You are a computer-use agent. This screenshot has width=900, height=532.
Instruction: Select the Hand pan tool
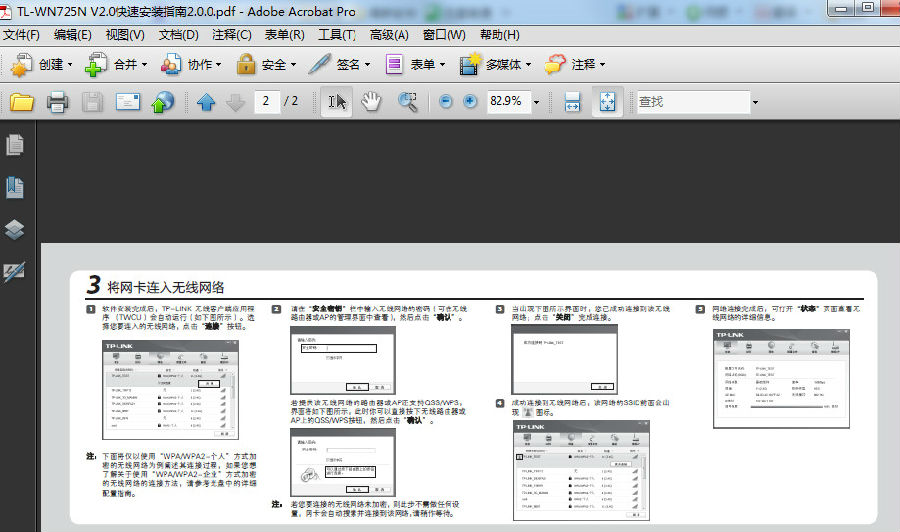(x=371, y=102)
